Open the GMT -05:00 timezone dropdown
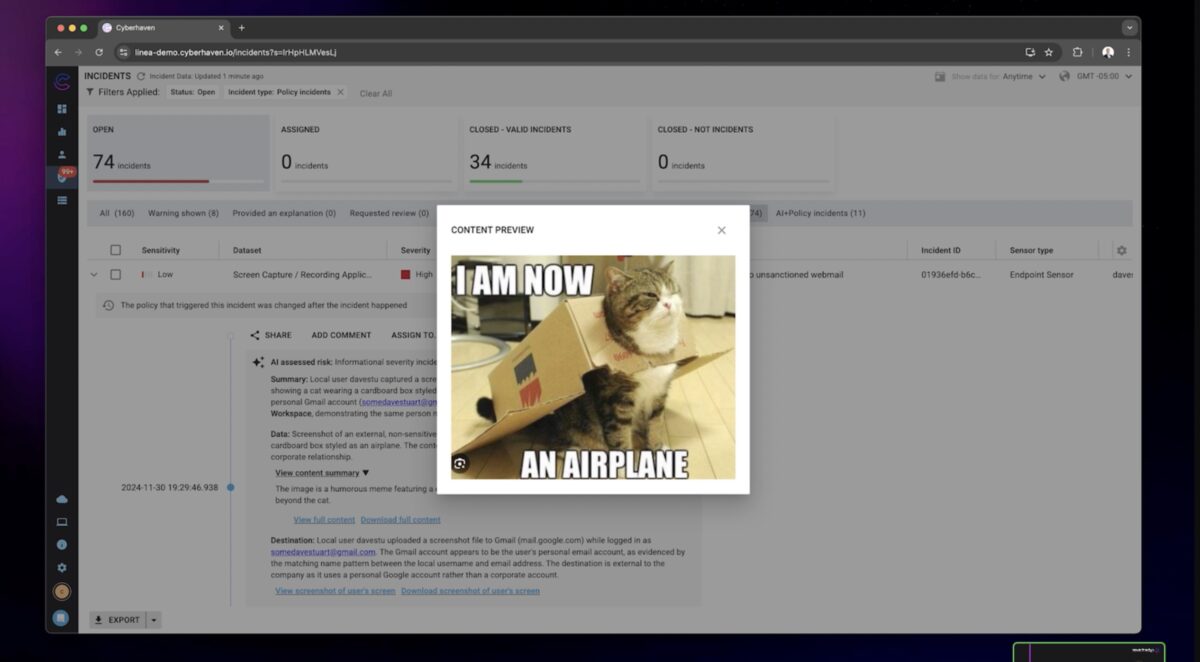This screenshot has height=662, width=1200. pyautogui.click(x=1104, y=76)
